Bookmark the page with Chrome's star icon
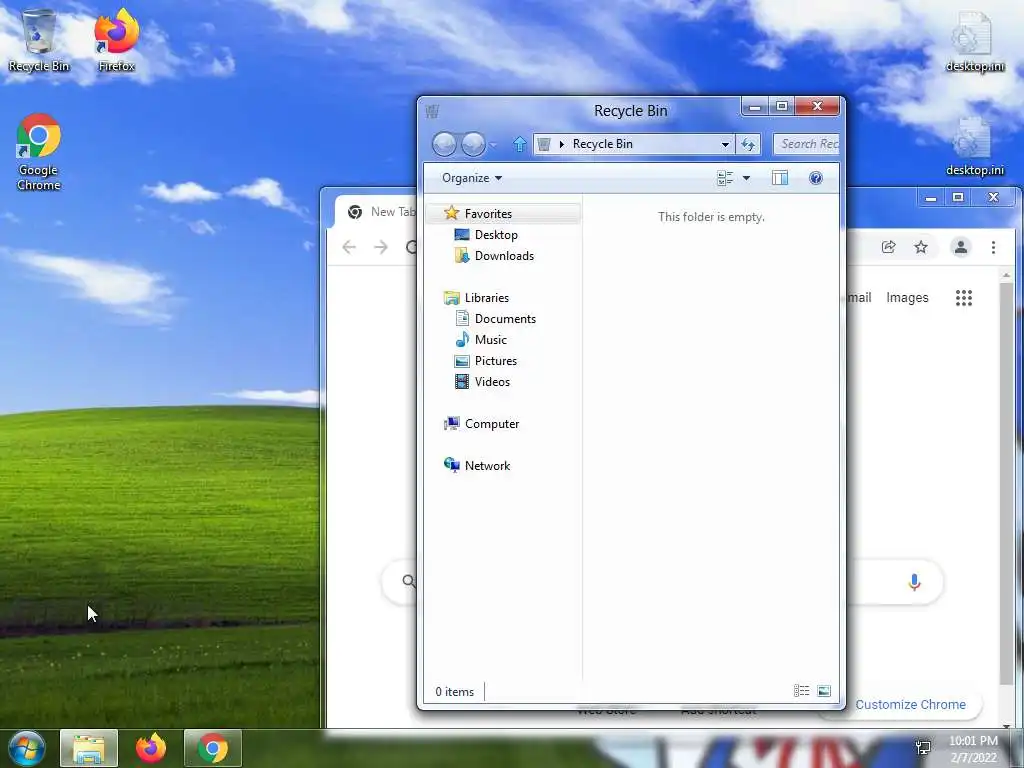 921,247
